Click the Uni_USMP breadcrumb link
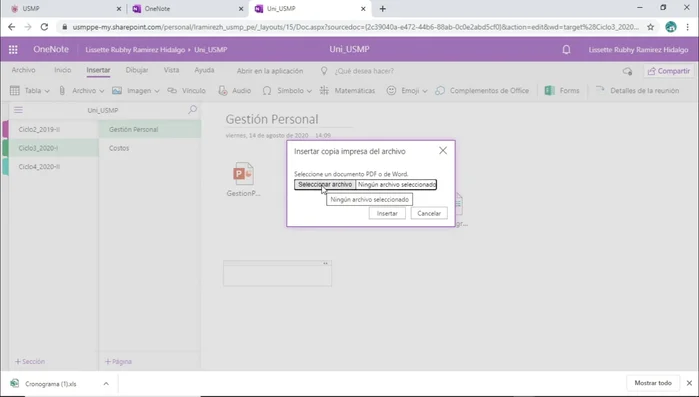Screen dimensions: 699x397 (x=210, y=49)
